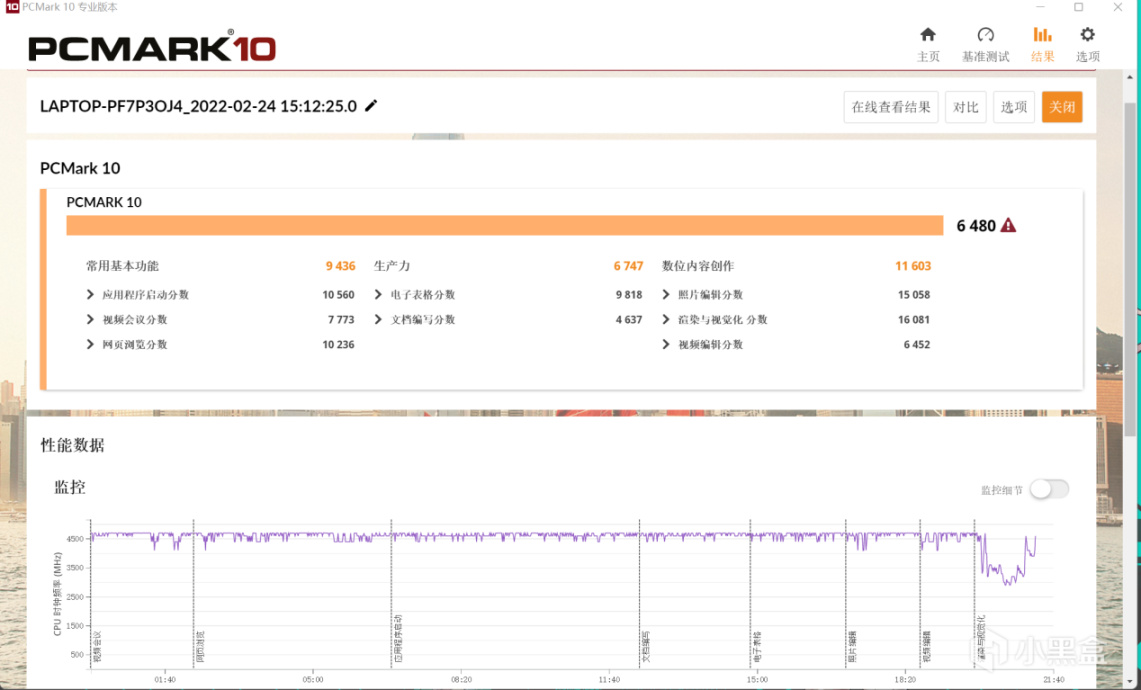
Task: Expand 视频编辑分数 row
Action: point(666,344)
